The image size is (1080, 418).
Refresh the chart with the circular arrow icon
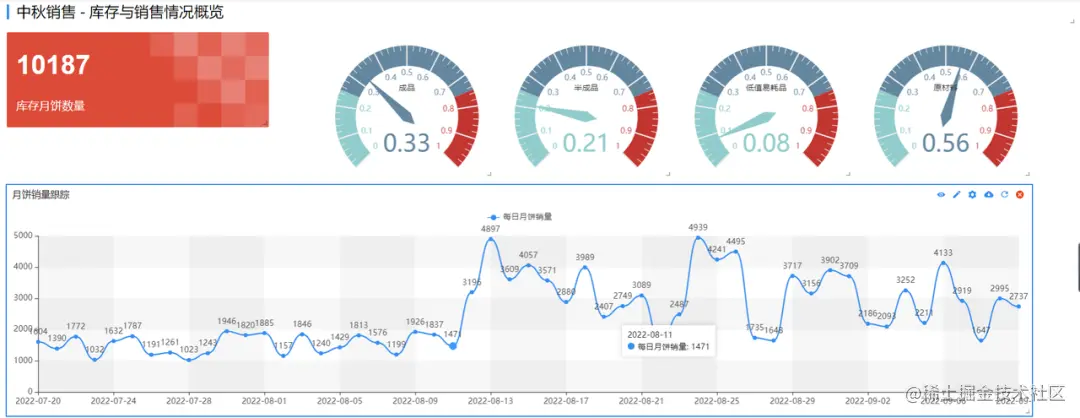[1005, 195]
